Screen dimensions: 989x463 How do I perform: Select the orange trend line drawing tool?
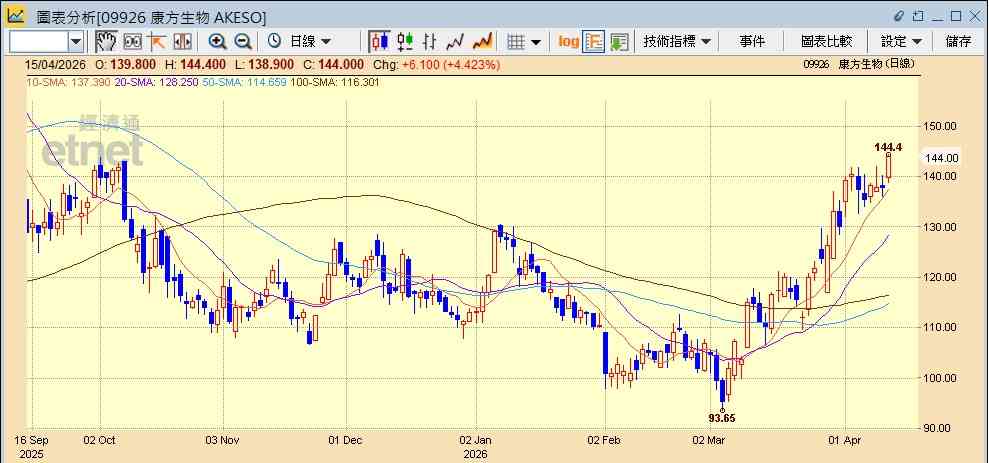tap(156, 42)
